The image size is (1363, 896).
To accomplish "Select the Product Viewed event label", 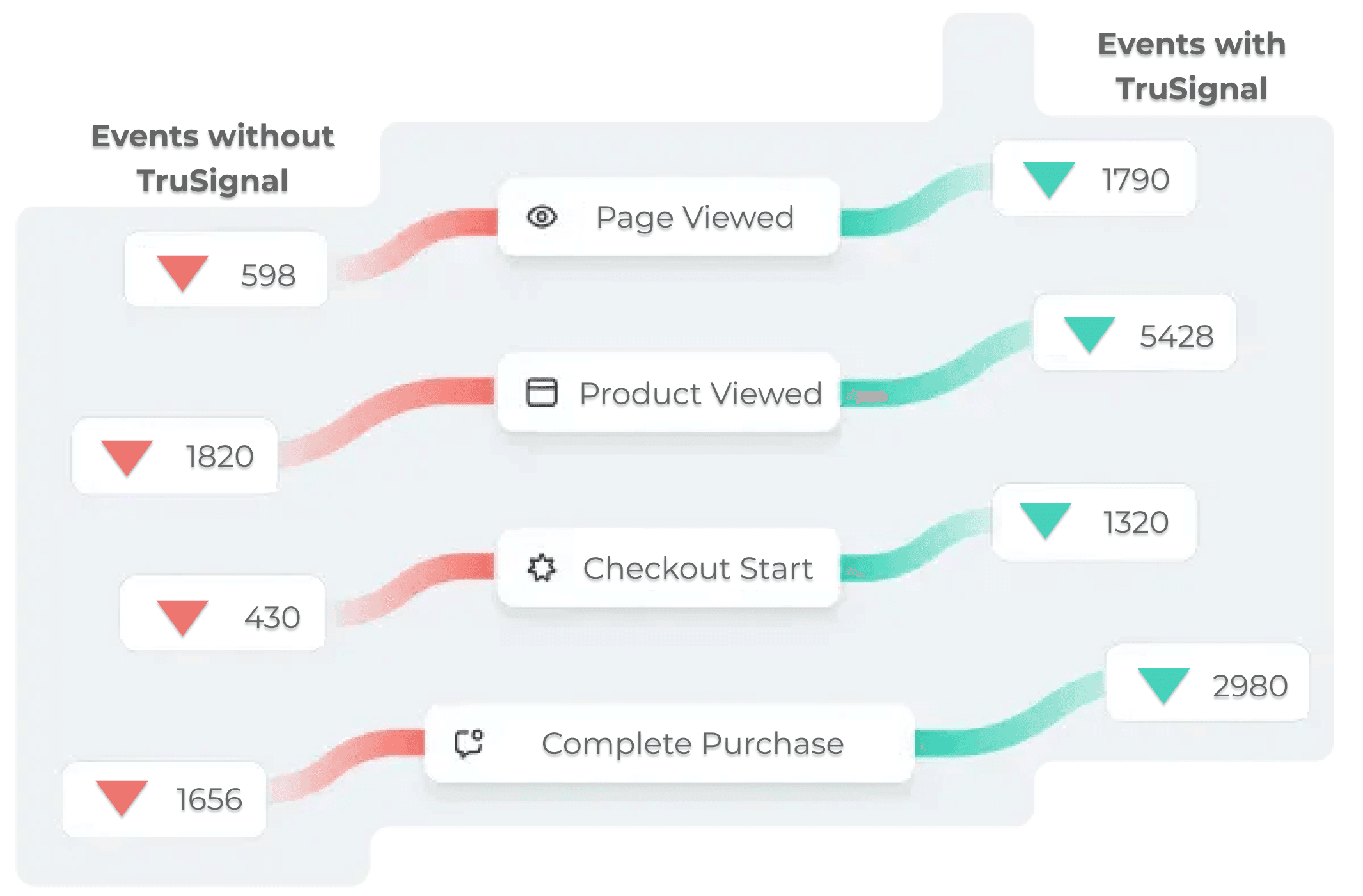I will [700, 393].
